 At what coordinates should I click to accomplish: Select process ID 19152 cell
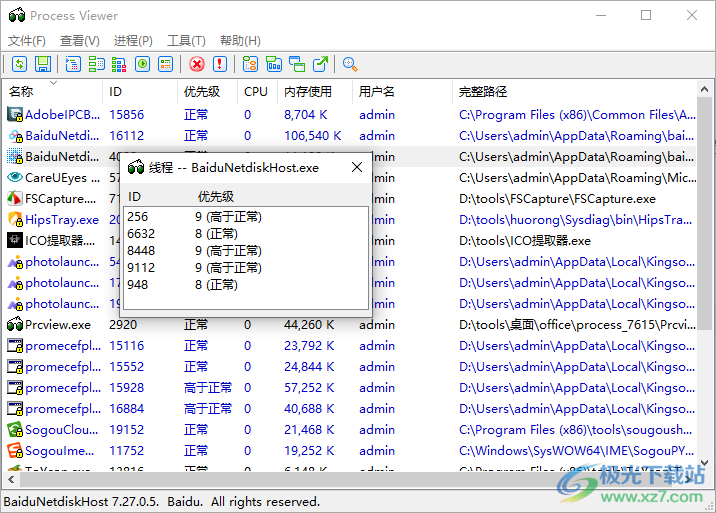pyautogui.click(x=126, y=430)
